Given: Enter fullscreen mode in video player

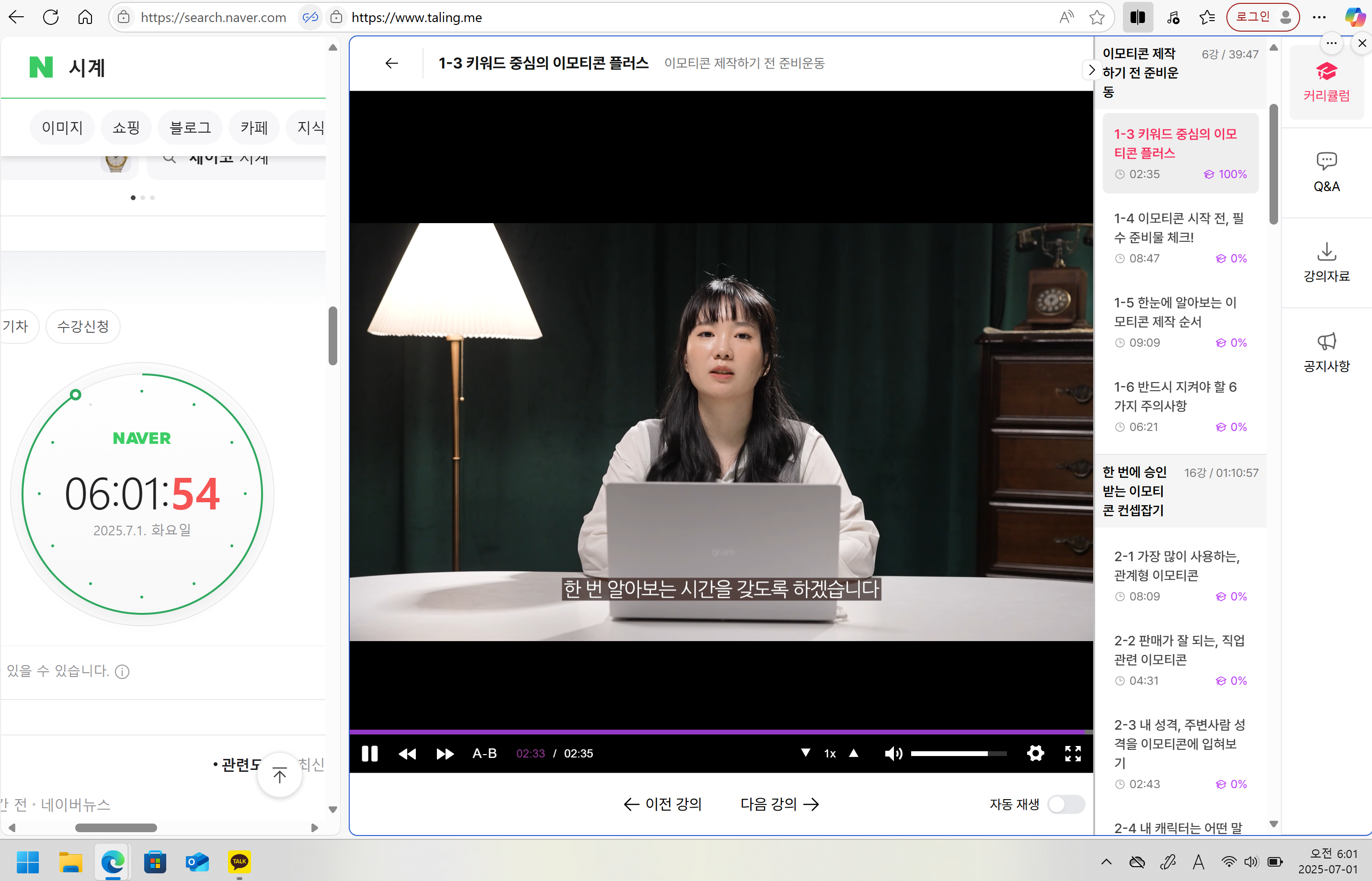Looking at the screenshot, I should point(1073,754).
